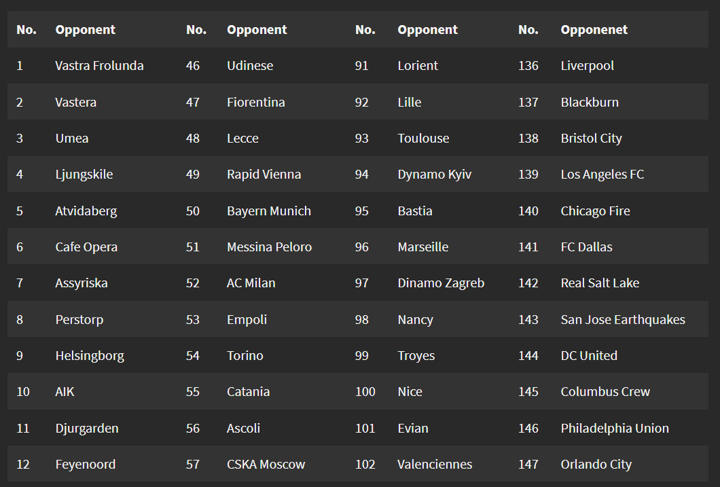Select the Liverpool cell in last column

(587, 66)
